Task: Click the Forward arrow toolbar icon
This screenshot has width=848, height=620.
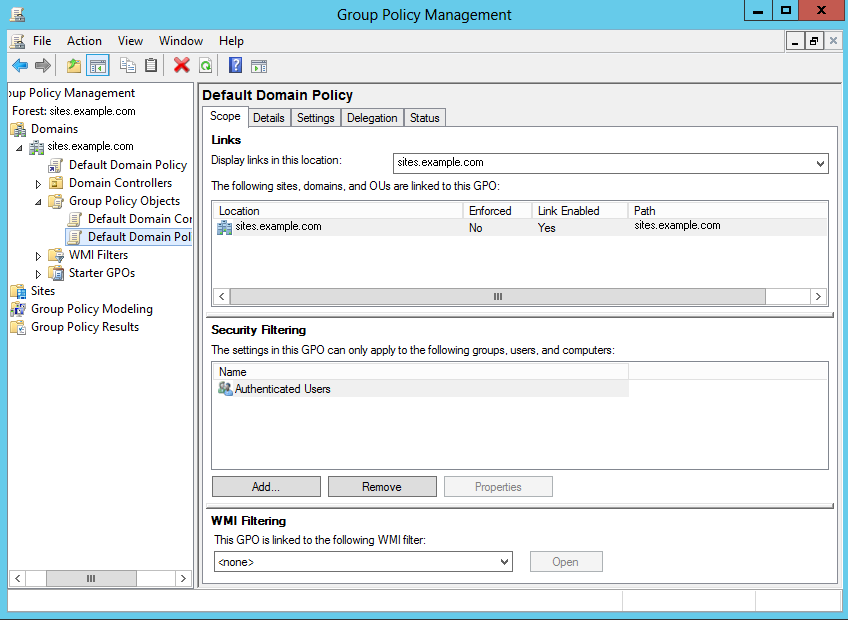Action: pyautogui.click(x=43, y=66)
